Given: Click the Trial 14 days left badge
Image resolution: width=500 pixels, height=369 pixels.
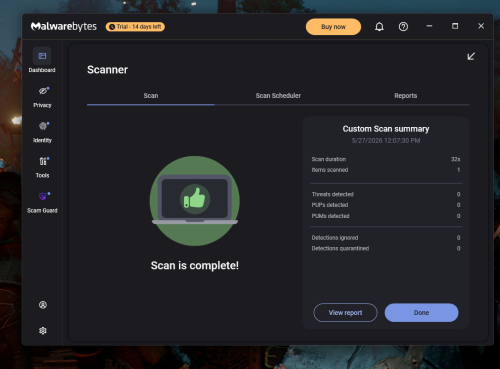Looking at the screenshot, I should coord(135,27).
